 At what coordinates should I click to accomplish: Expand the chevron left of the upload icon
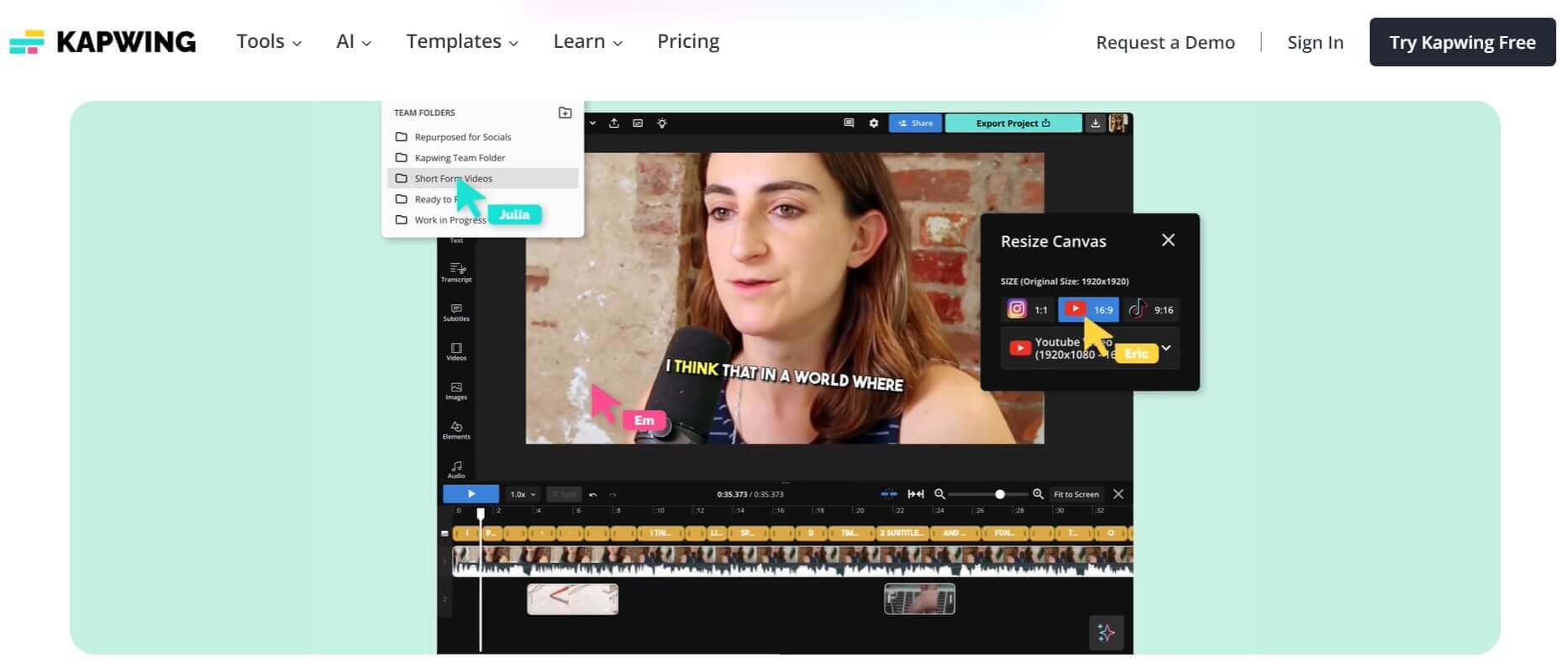pos(592,124)
